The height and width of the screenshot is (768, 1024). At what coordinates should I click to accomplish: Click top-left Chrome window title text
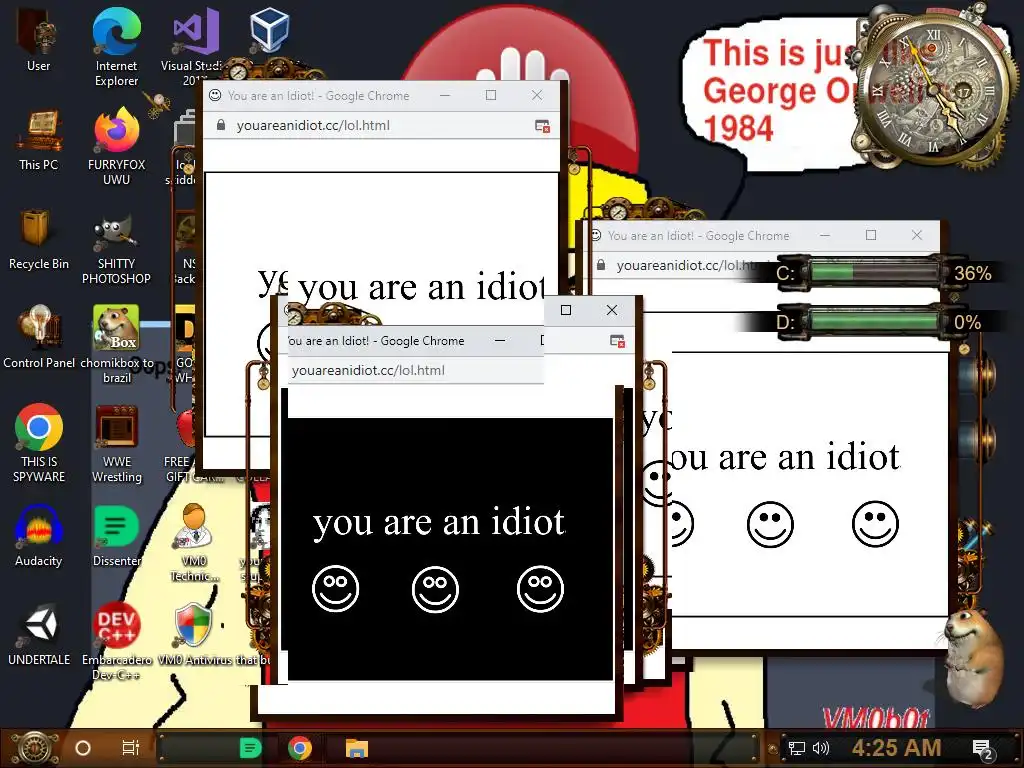[x=318, y=95]
